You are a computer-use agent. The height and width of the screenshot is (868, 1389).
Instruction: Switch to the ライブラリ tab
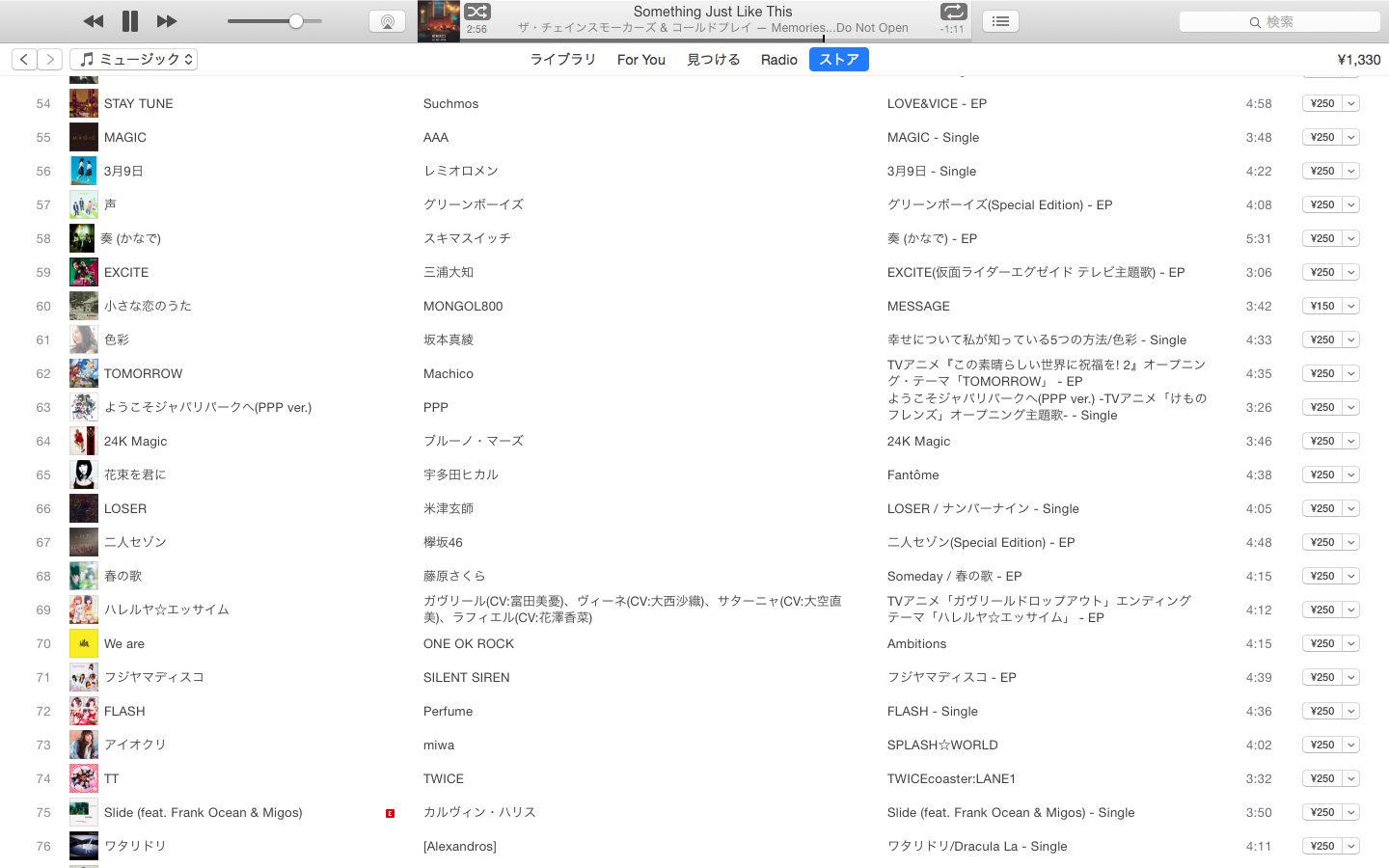point(562,59)
